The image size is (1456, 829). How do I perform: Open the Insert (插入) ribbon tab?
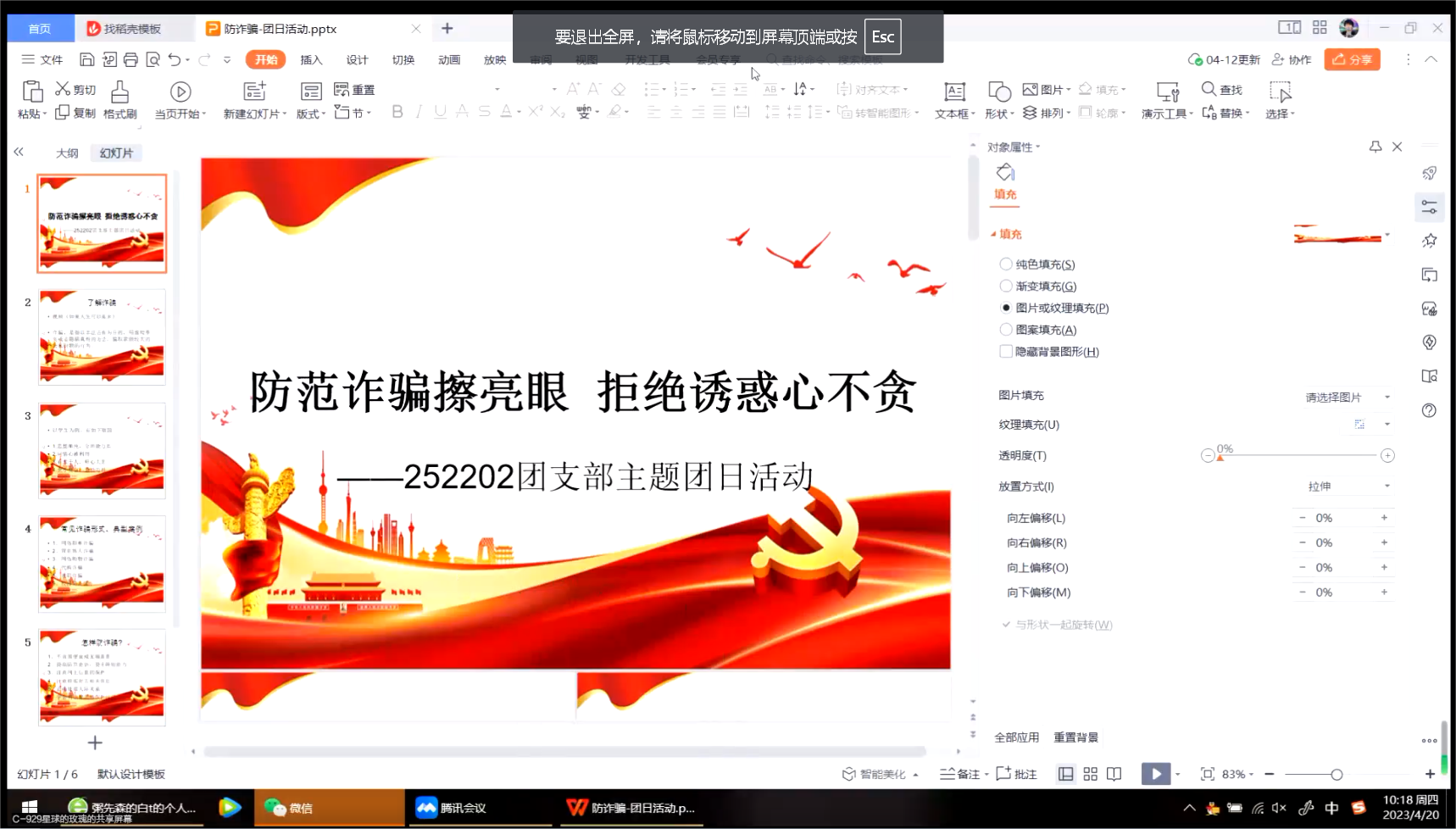coord(311,59)
